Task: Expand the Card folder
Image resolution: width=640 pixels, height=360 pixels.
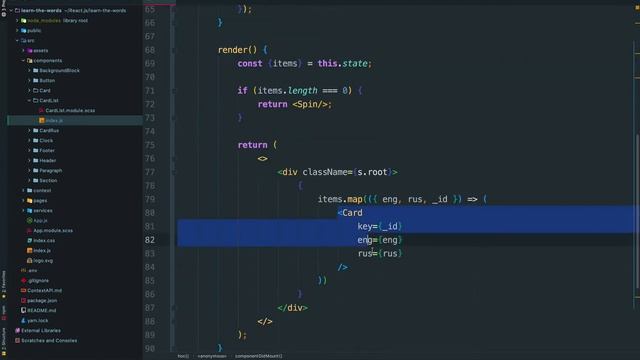Action: tap(29, 91)
